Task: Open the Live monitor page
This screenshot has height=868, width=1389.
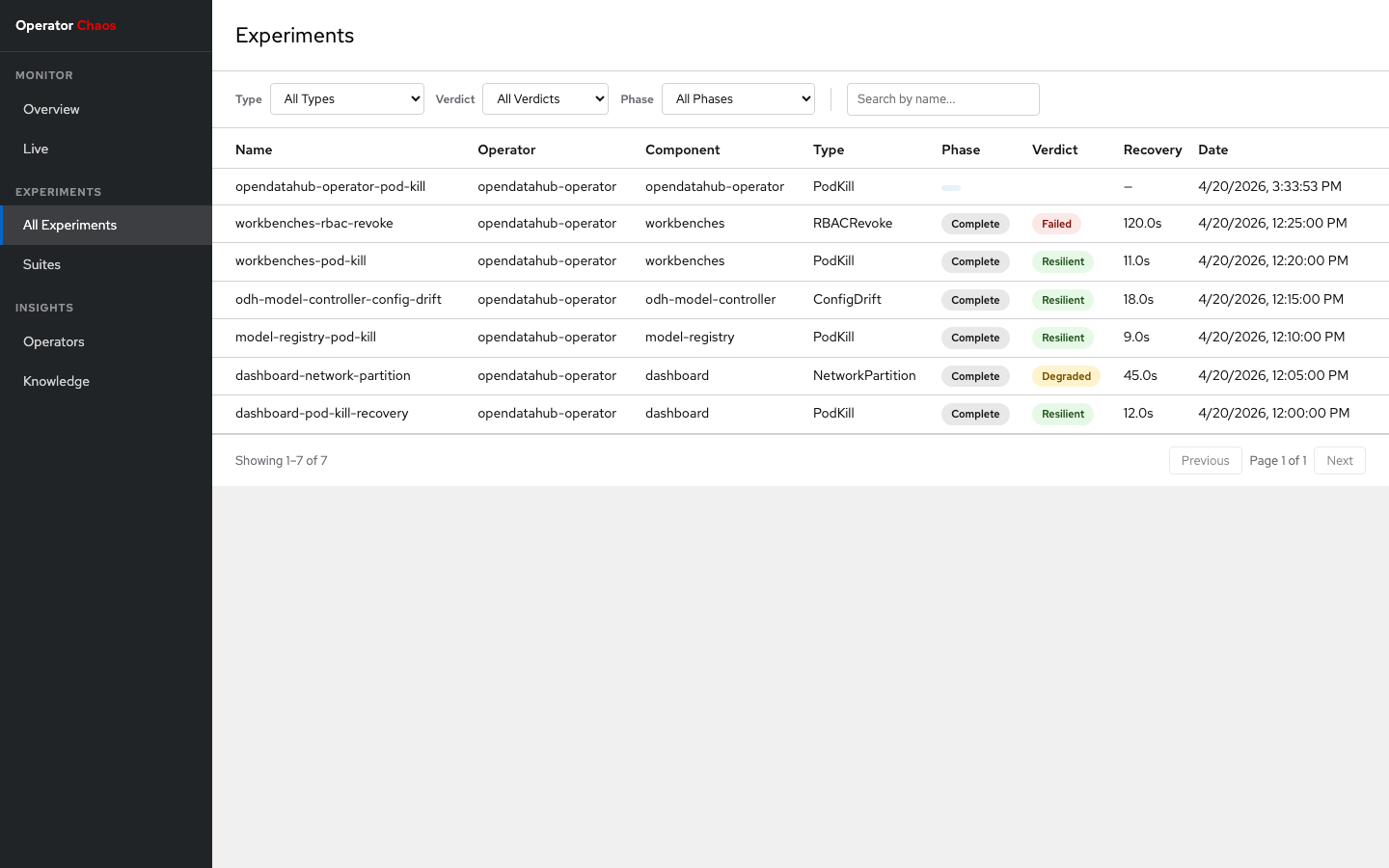Action: 36,149
